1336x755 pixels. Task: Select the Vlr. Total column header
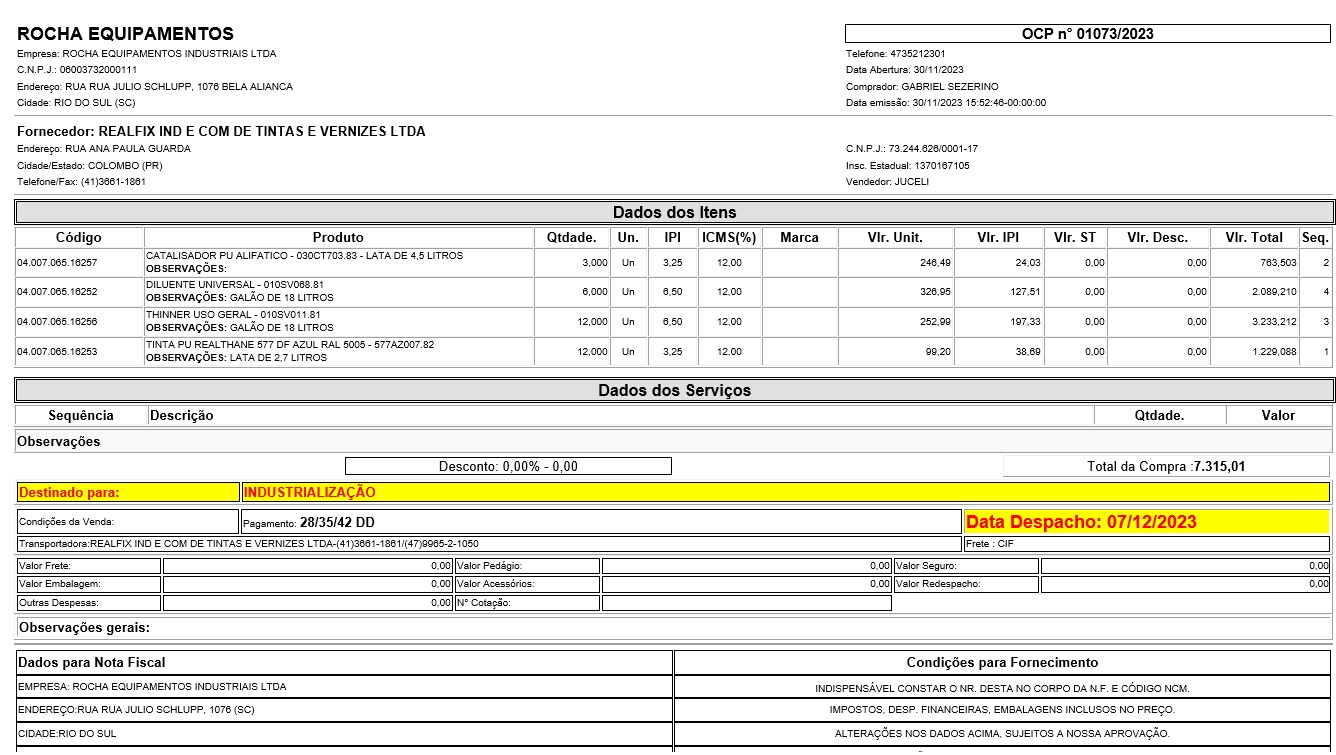pyautogui.click(x=1253, y=238)
